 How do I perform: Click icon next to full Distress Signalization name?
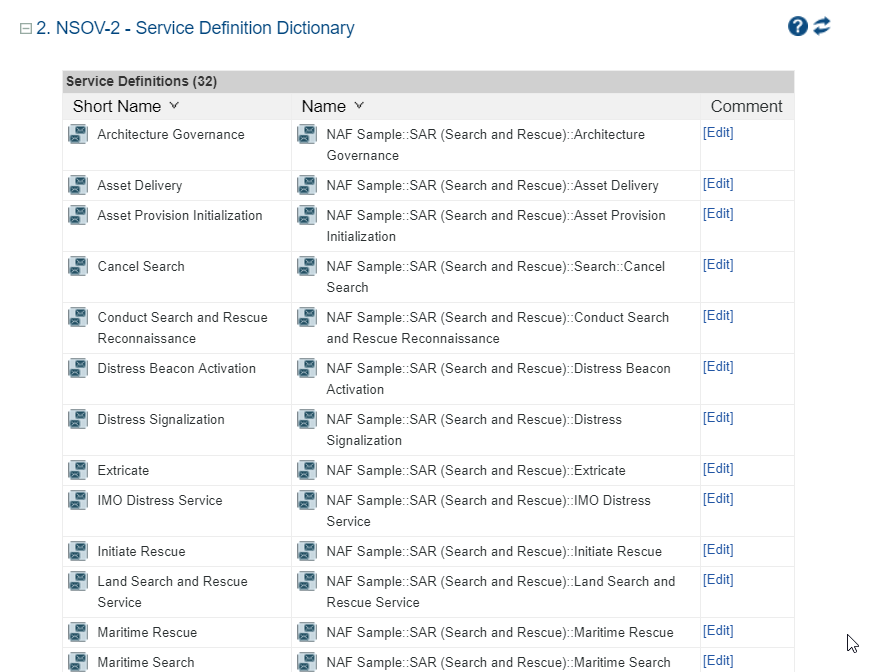point(307,419)
